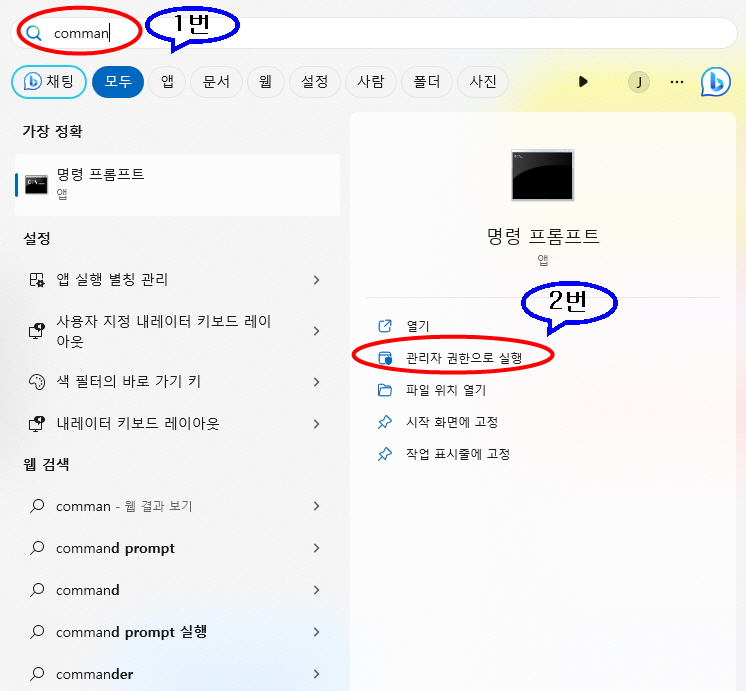The height and width of the screenshot is (691, 746).
Task: Click the search field containing "comman"
Action: point(373,33)
